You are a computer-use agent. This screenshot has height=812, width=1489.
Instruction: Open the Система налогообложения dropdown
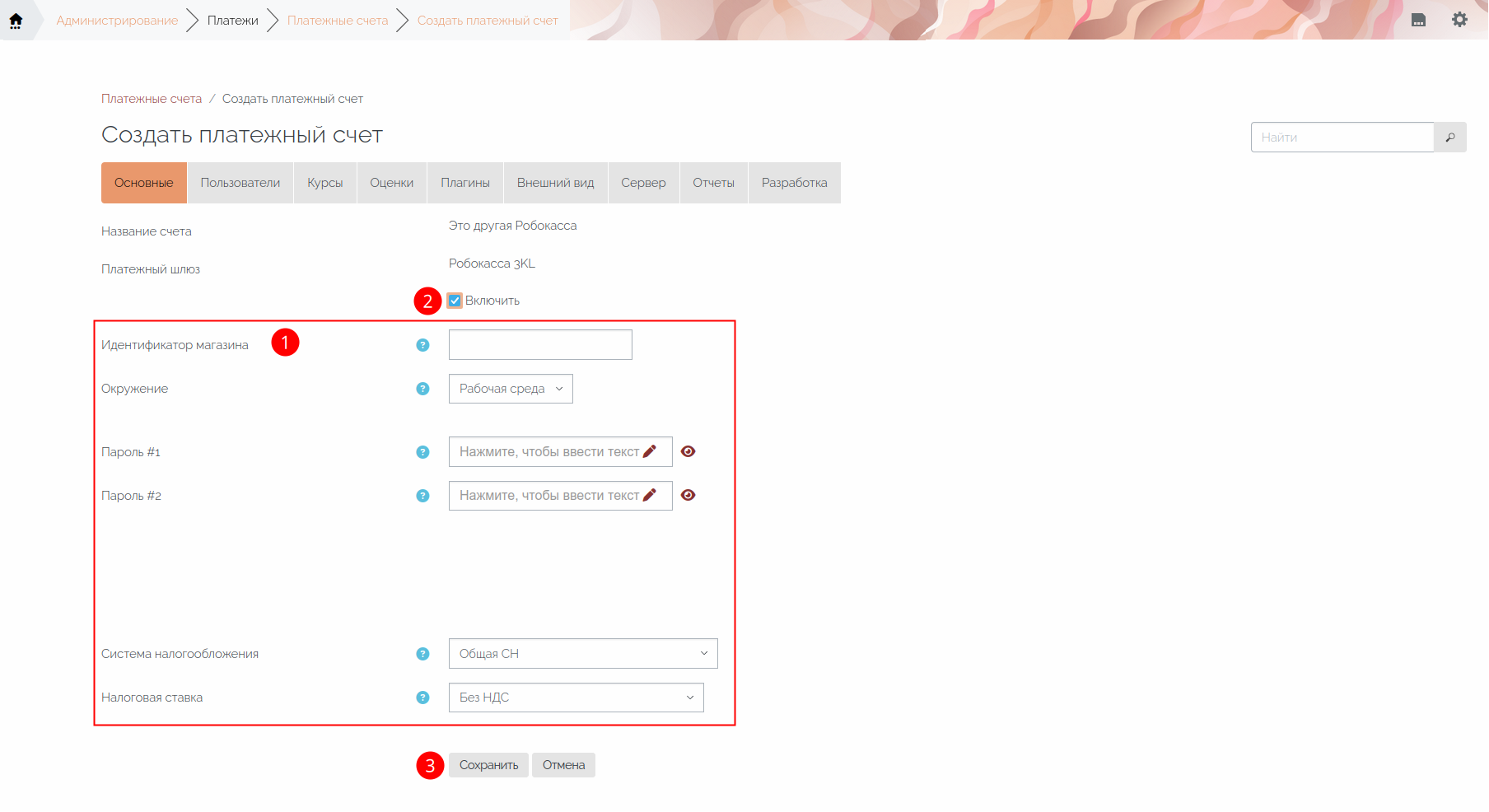[x=583, y=654]
